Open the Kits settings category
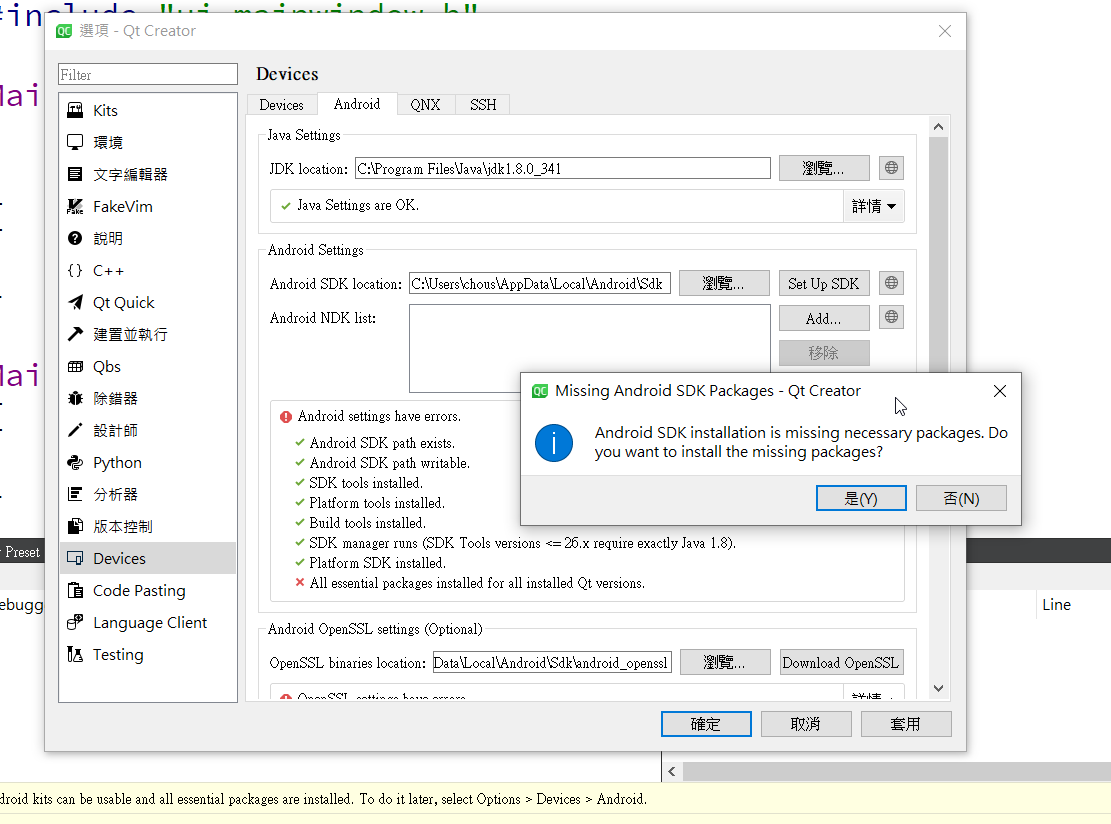The width and height of the screenshot is (1111, 824). 147,111
